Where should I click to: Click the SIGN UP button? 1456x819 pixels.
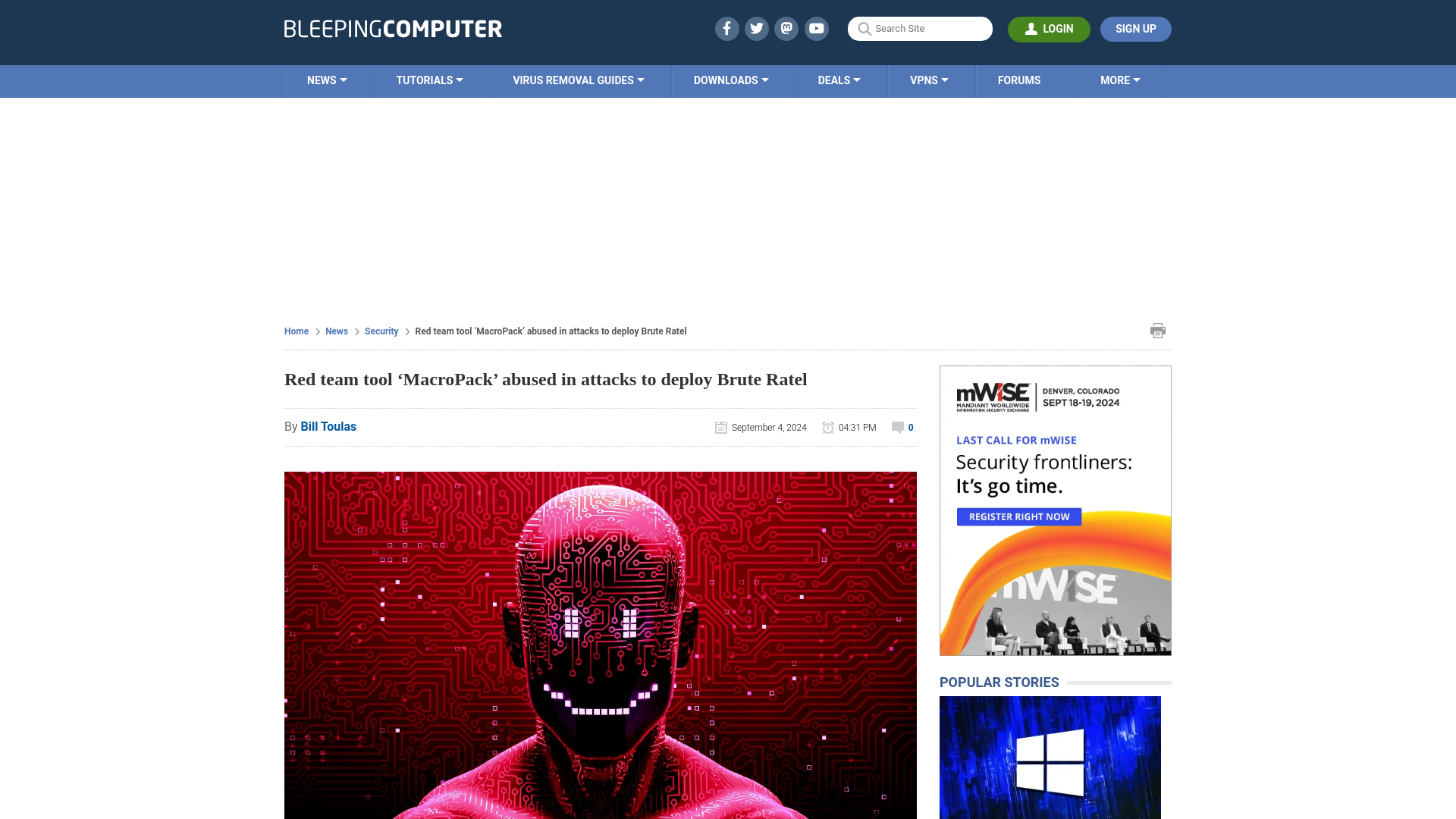pyautogui.click(x=1136, y=29)
